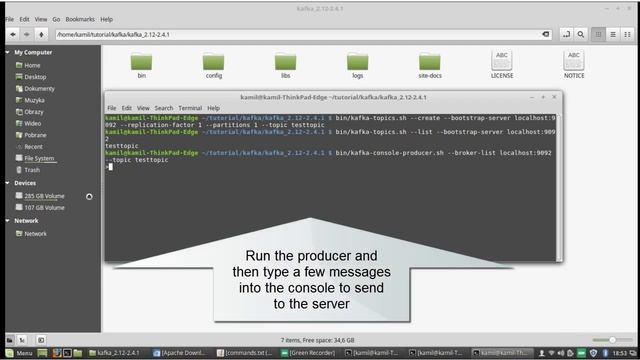Click the show desktop icon in the taskbar

coord(42,353)
